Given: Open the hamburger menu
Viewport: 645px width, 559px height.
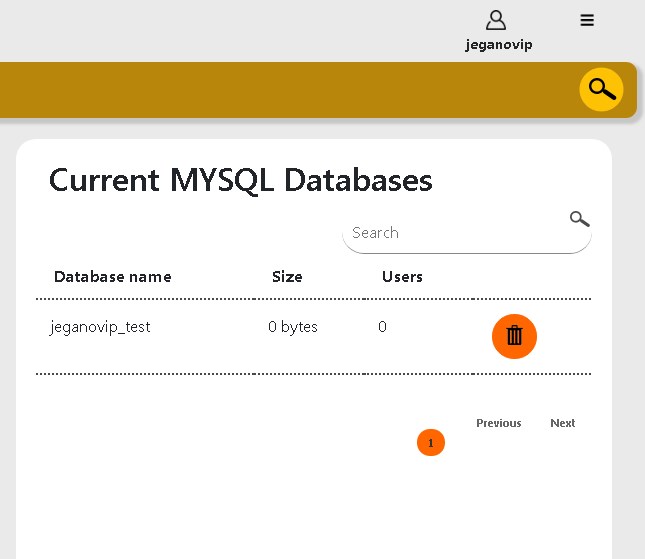Looking at the screenshot, I should [x=587, y=20].
